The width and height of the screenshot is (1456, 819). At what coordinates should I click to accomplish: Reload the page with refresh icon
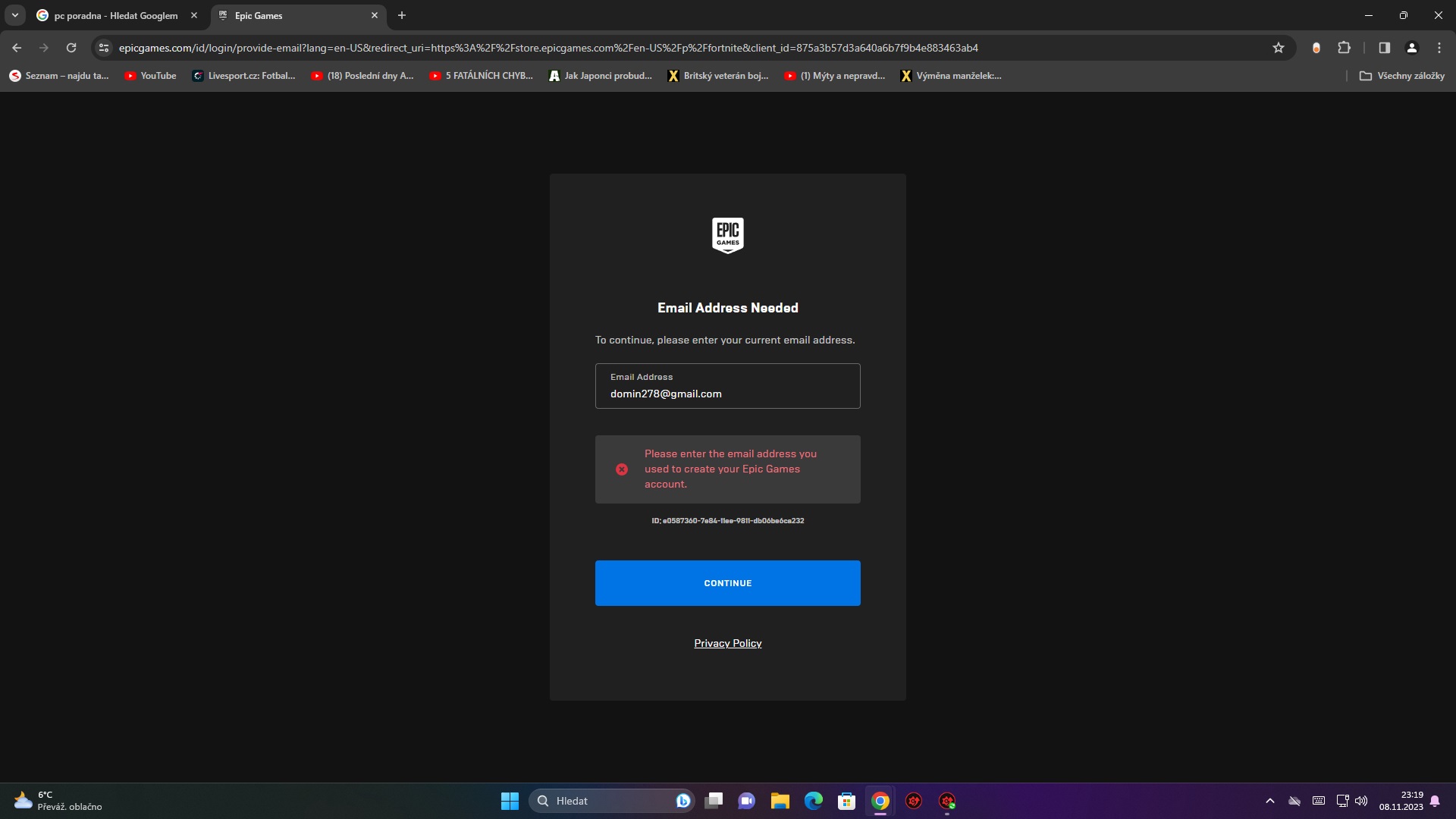(x=71, y=48)
